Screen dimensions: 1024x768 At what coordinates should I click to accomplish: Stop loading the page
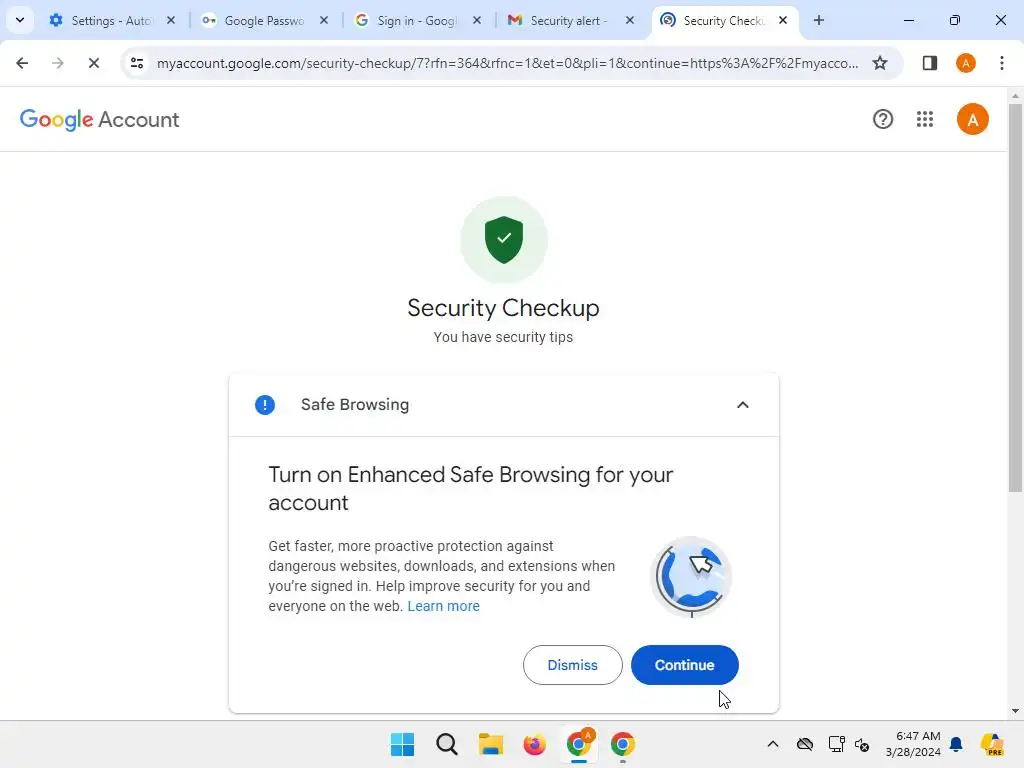[x=93, y=63]
